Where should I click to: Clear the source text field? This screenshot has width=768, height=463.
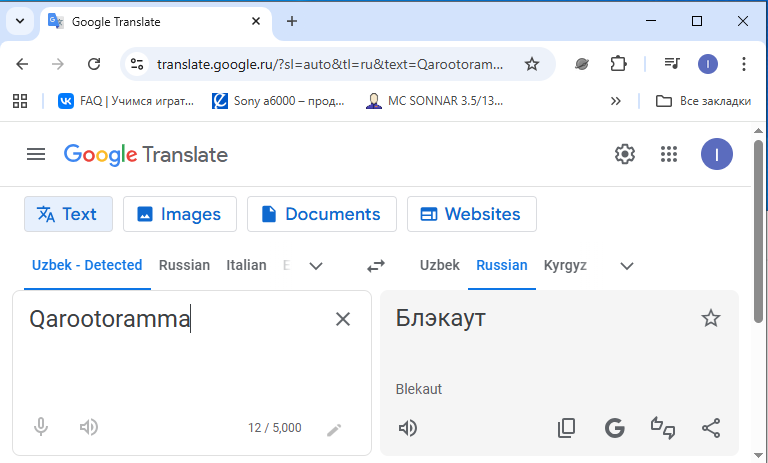[343, 319]
